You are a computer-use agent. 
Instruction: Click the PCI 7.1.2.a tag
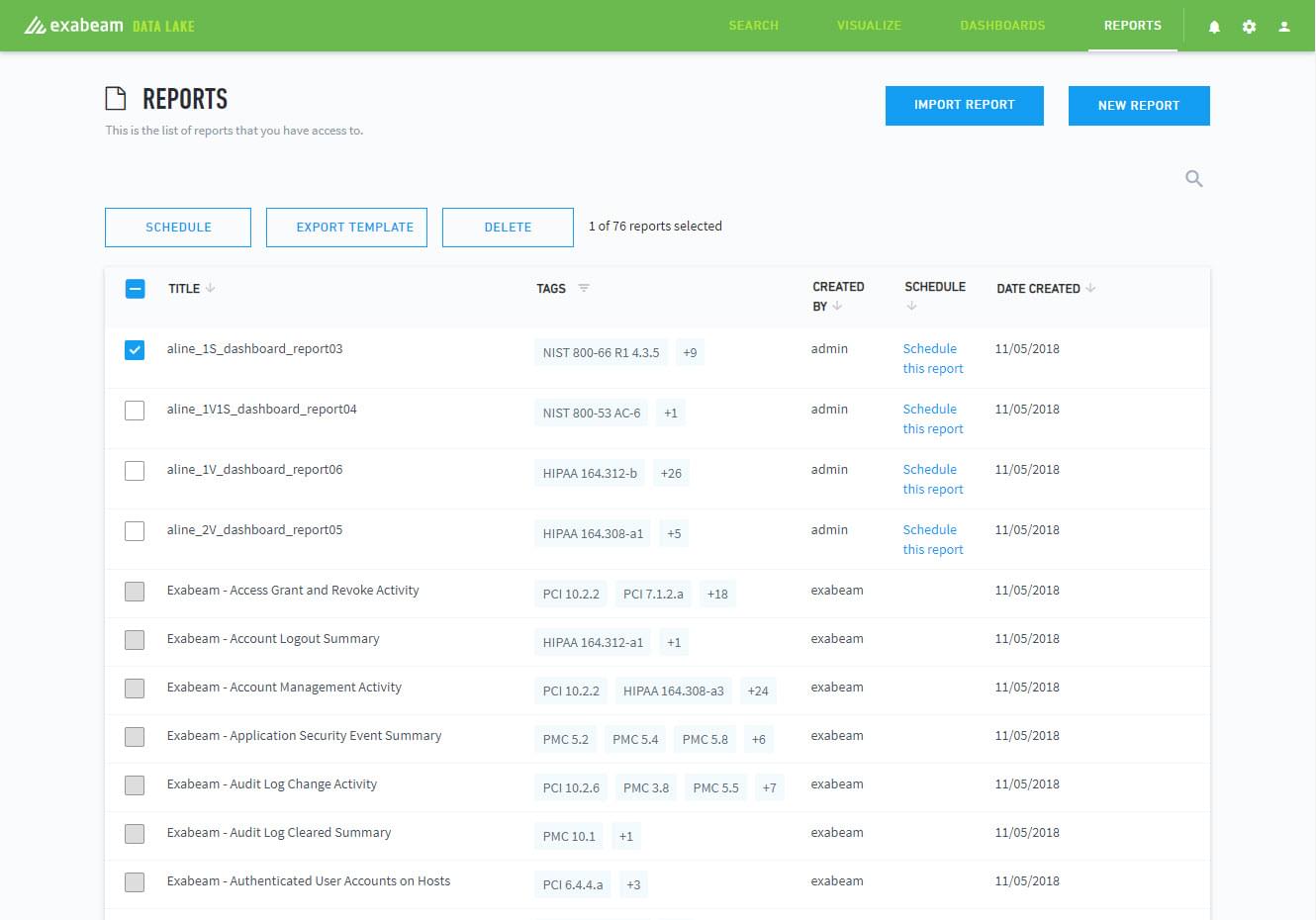[653, 594]
